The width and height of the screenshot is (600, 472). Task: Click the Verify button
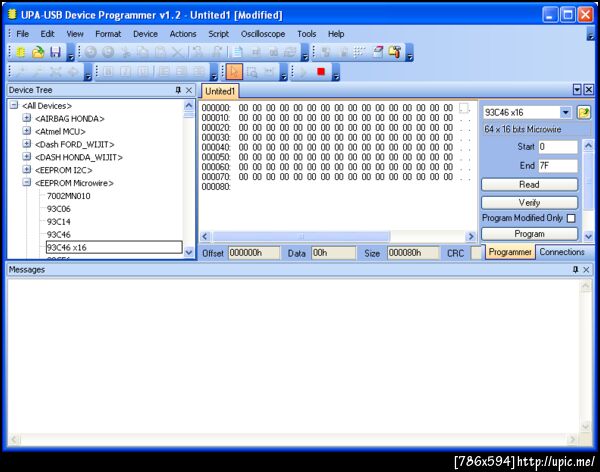point(529,203)
